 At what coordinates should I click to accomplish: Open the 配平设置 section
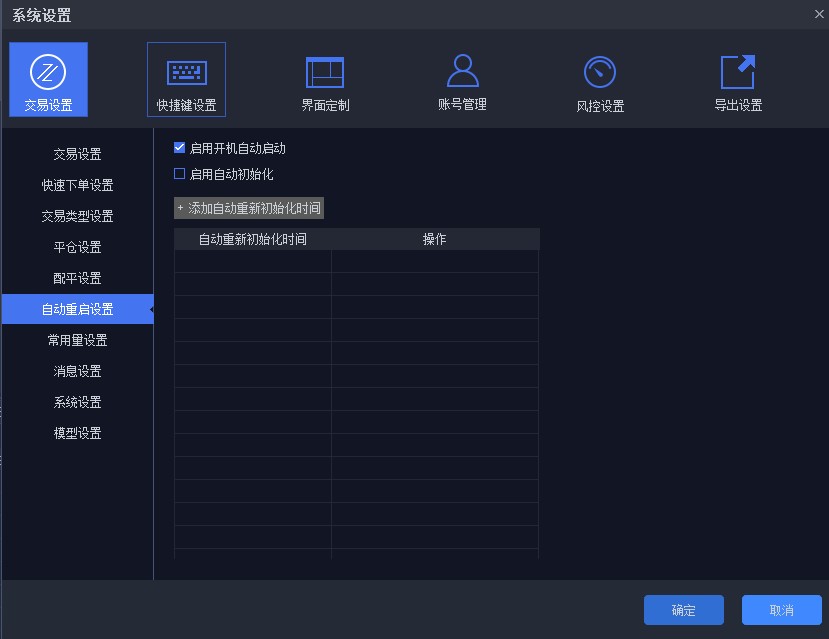pyautogui.click(x=77, y=278)
